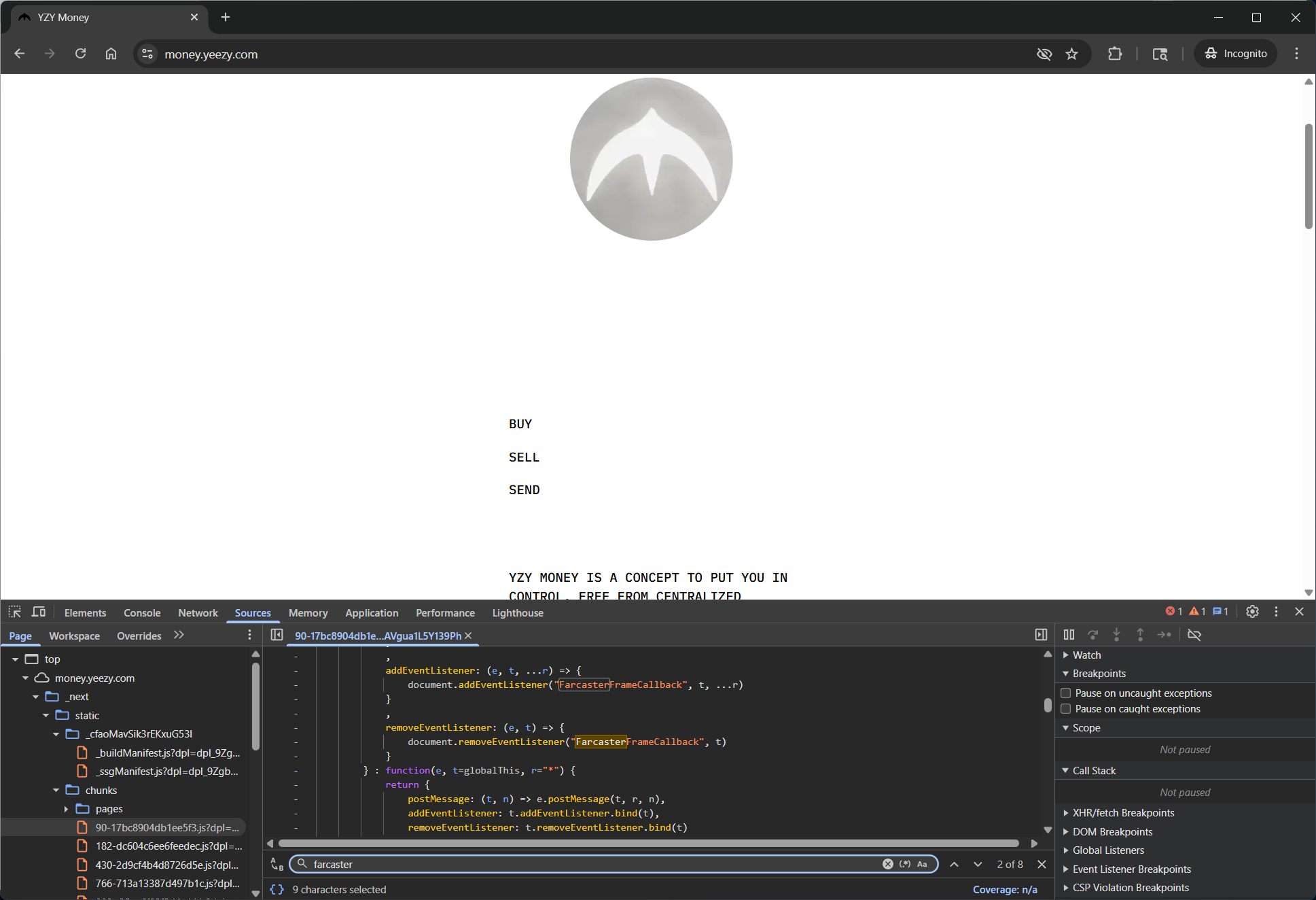Expand the Watch section
Viewport: 1316px width, 900px height.
click(x=1086, y=655)
